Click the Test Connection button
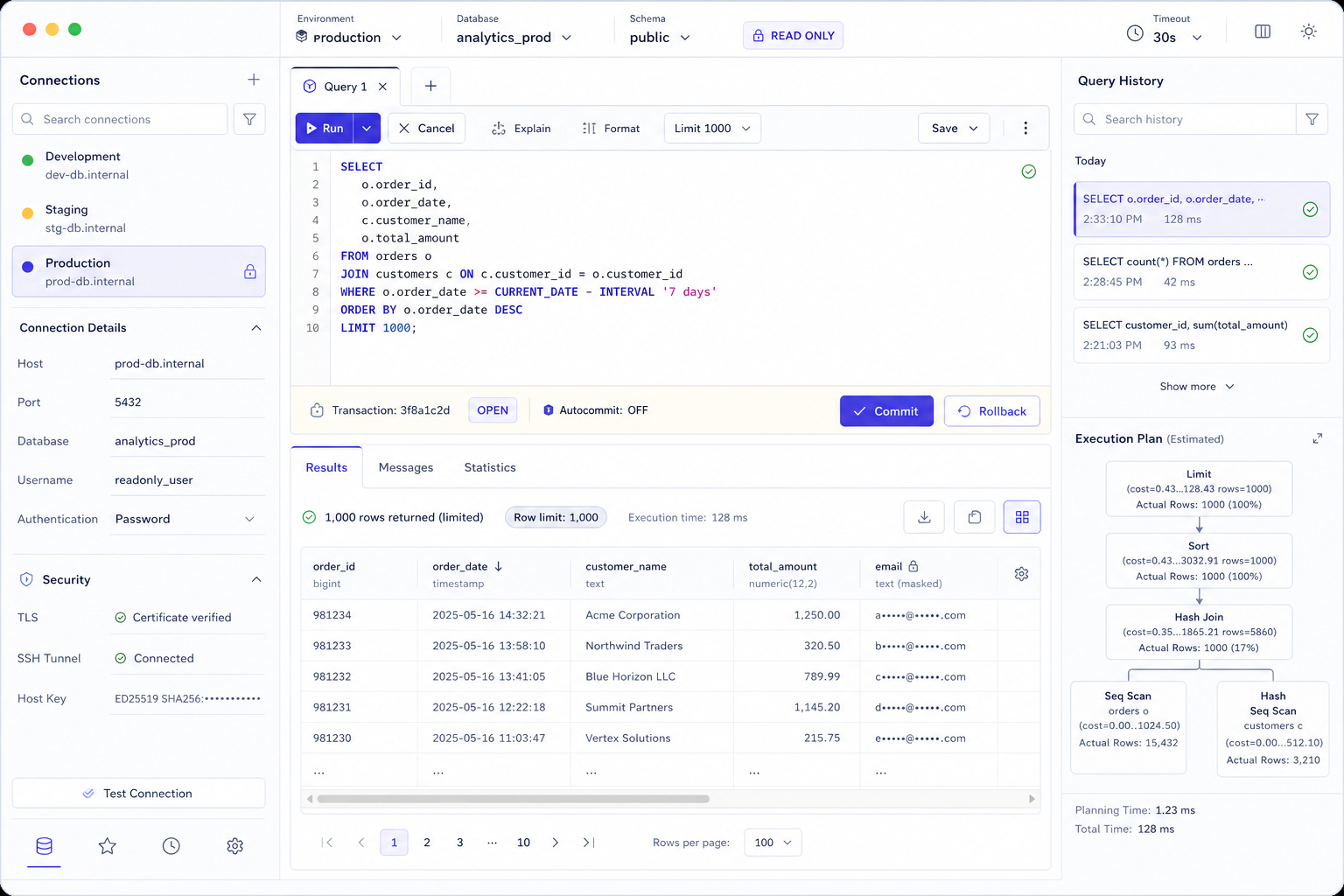The height and width of the screenshot is (896, 1344). coord(139,794)
